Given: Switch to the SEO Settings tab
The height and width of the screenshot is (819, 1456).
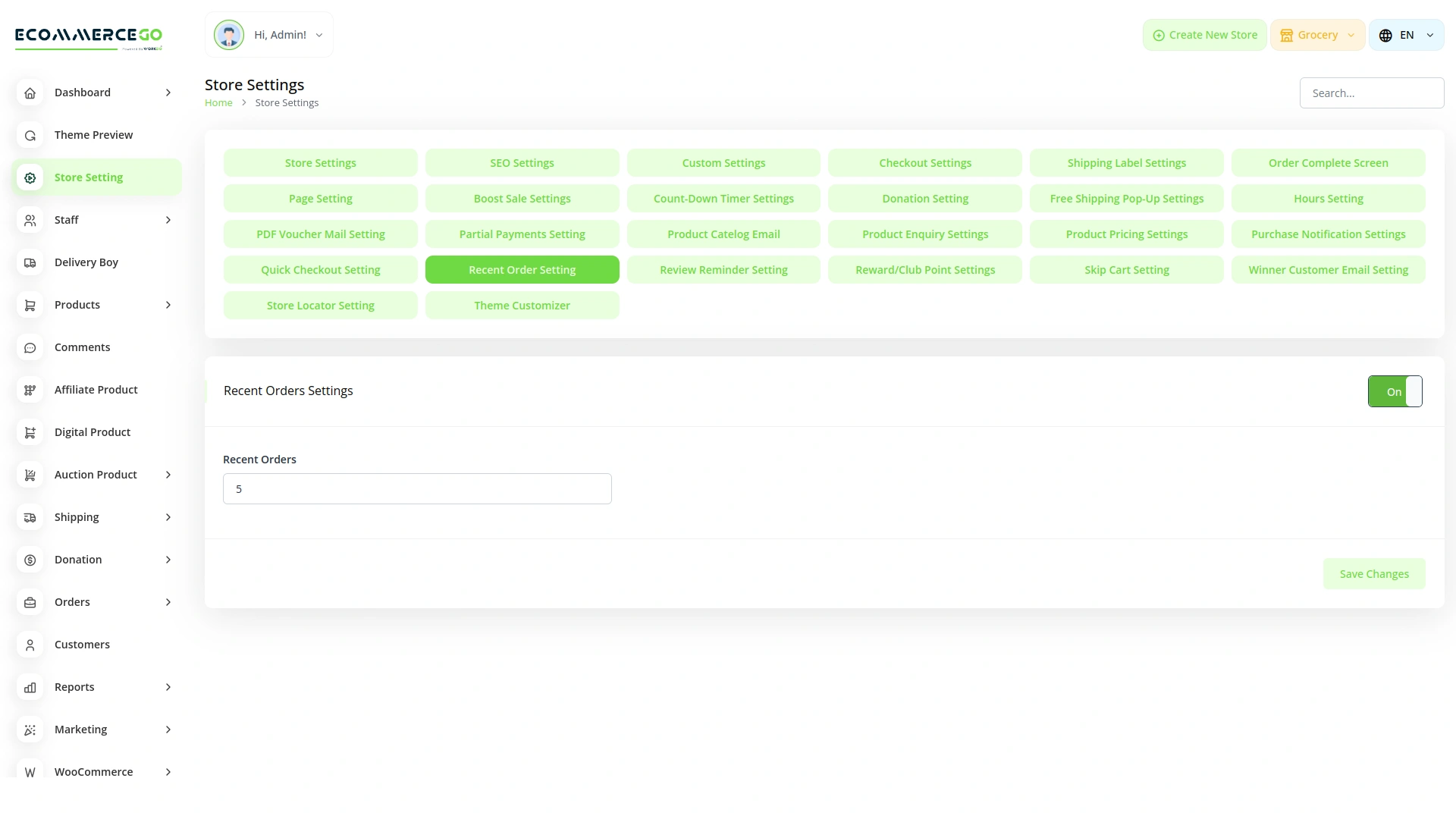Looking at the screenshot, I should pos(522,162).
